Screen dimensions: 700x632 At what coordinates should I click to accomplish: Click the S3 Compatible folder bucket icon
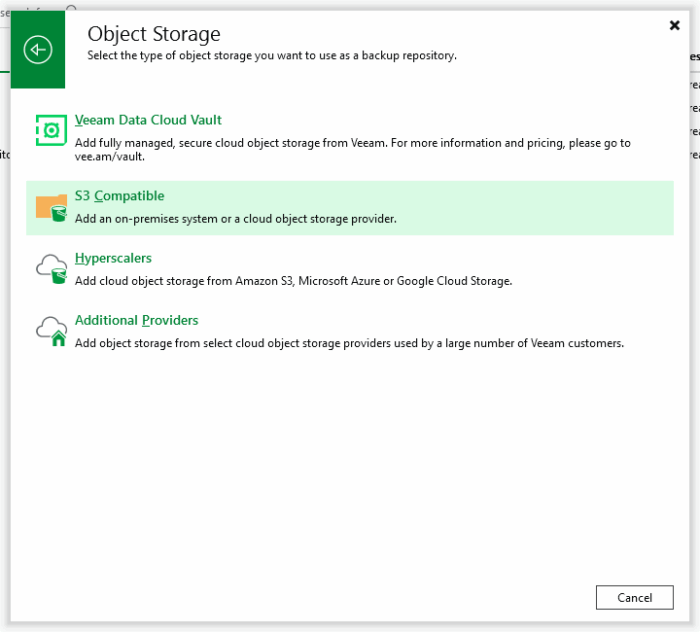point(51,207)
